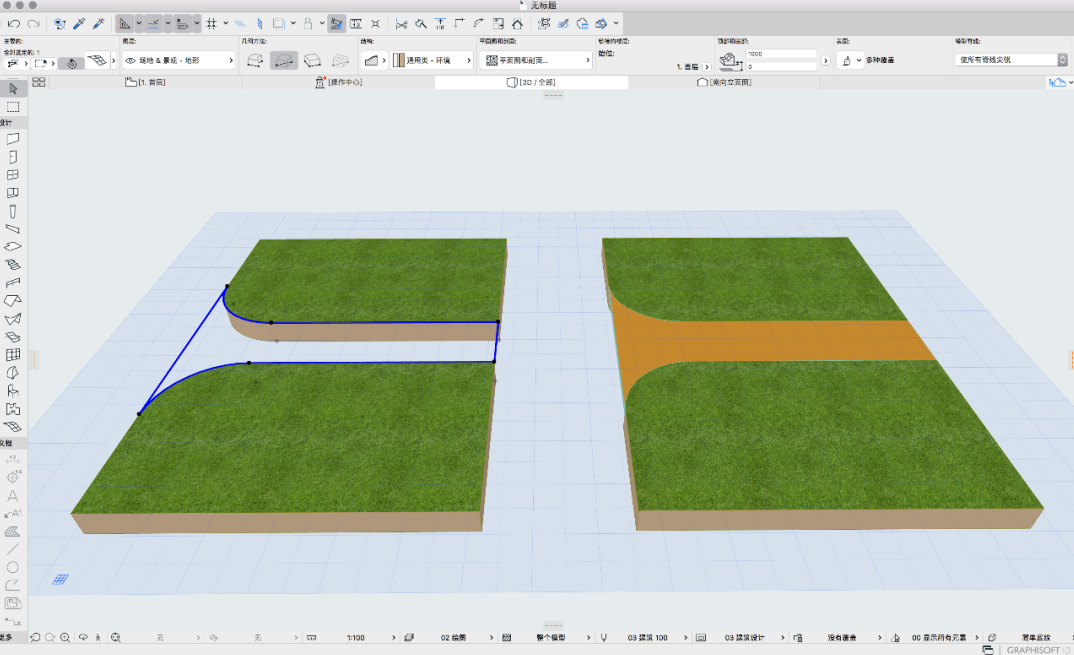
Task: Click the top elevation field showing 1000
Action: point(781,53)
